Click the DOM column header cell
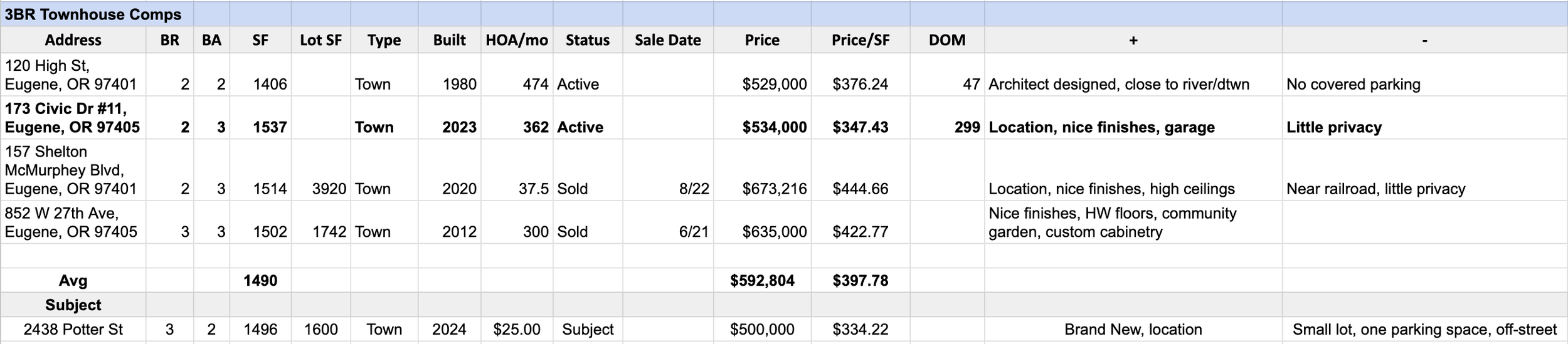The width and height of the screenshot is (1568, 344). click(946, 40)
